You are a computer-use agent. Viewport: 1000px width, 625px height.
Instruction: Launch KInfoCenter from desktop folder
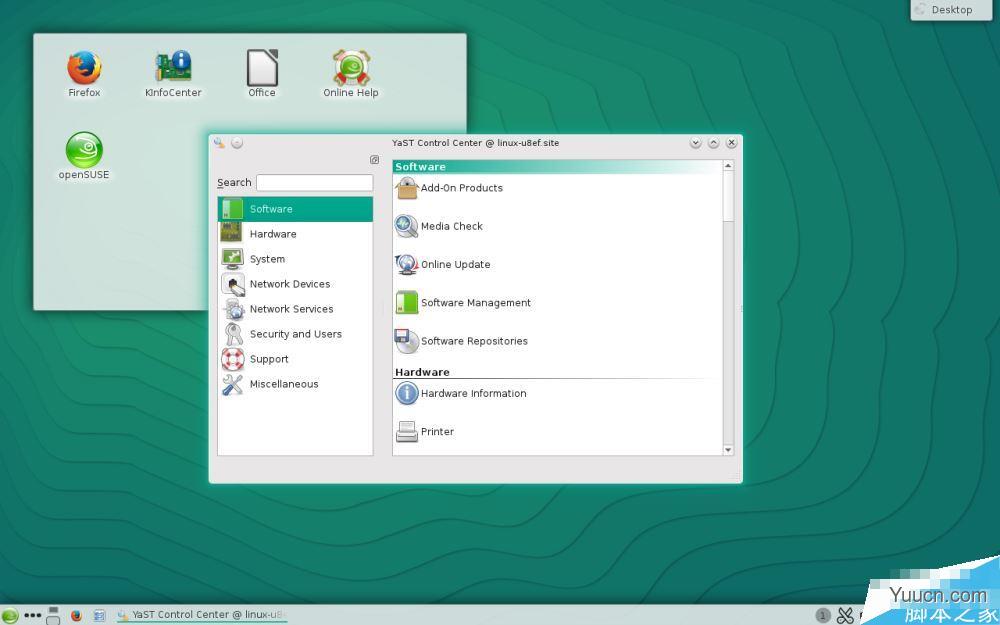(x=173, y=74)
